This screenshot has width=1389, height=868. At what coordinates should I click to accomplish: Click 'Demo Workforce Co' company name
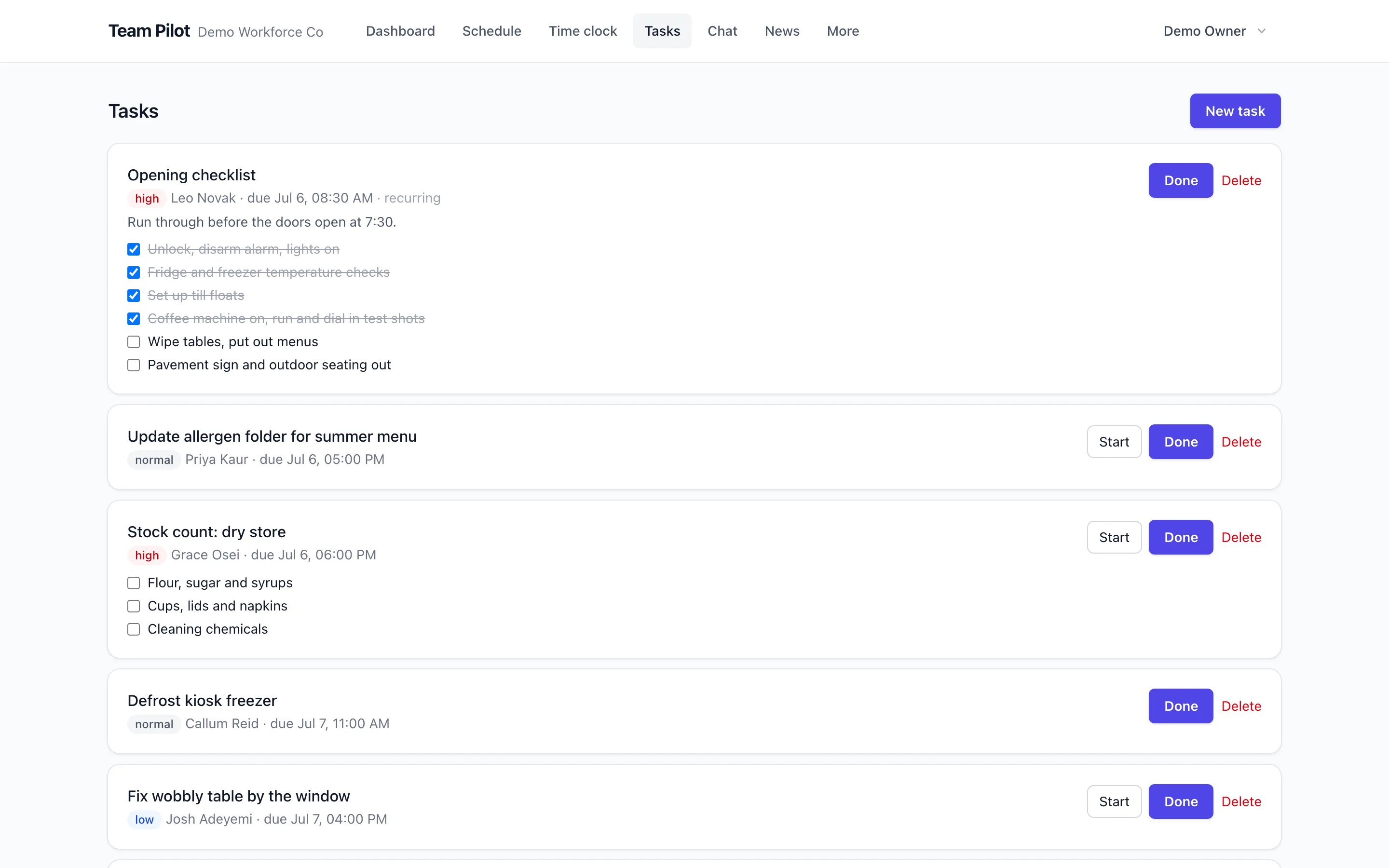tap(260, 31)
